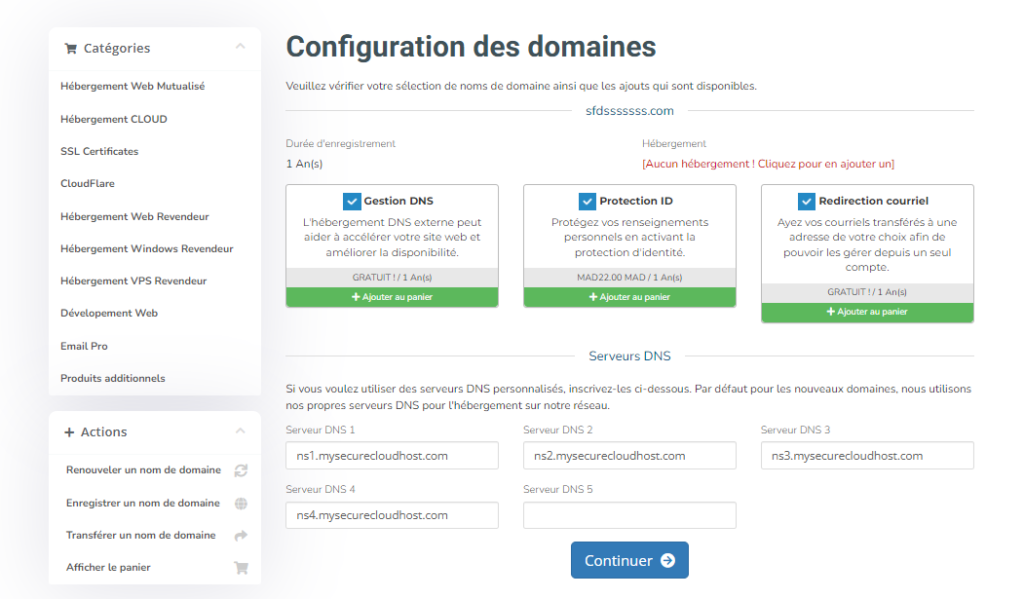Click the share arrow icon beside Transférer
This screenshot has height=599, width=1024.
click(240, 536)
